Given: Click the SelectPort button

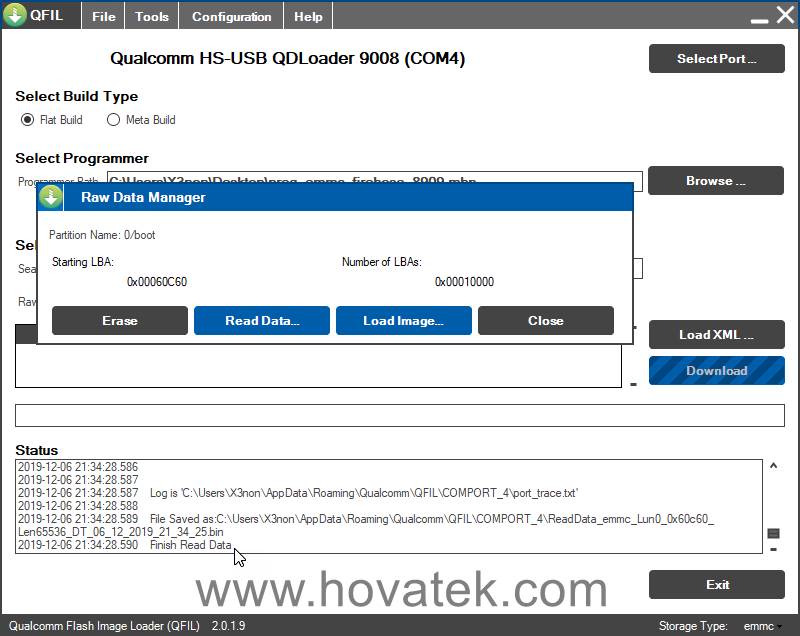Looking at the screenshot, I should 716,59.
